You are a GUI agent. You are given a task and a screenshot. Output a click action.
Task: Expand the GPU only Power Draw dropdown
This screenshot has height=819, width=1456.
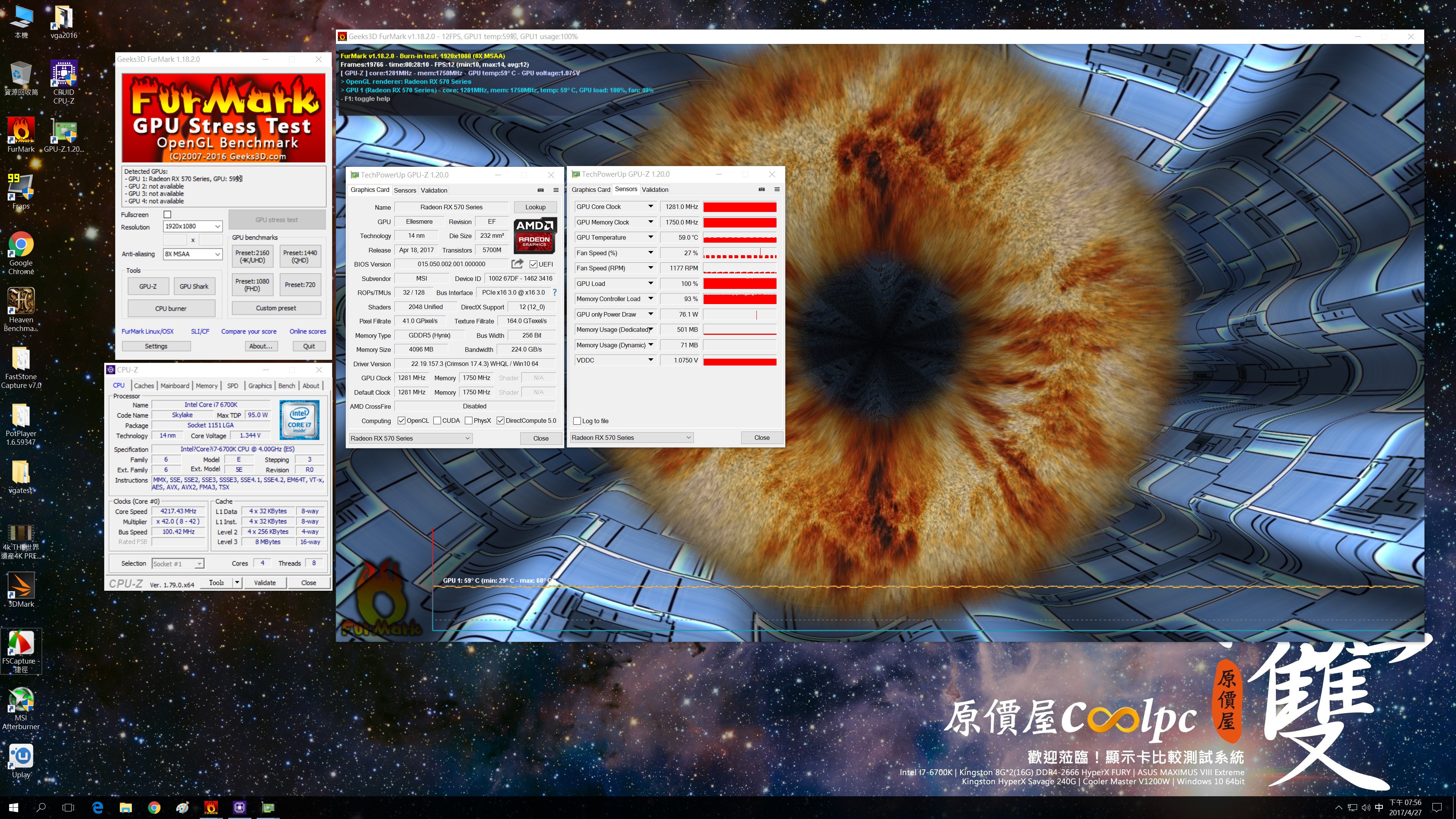tap(651, 314)
